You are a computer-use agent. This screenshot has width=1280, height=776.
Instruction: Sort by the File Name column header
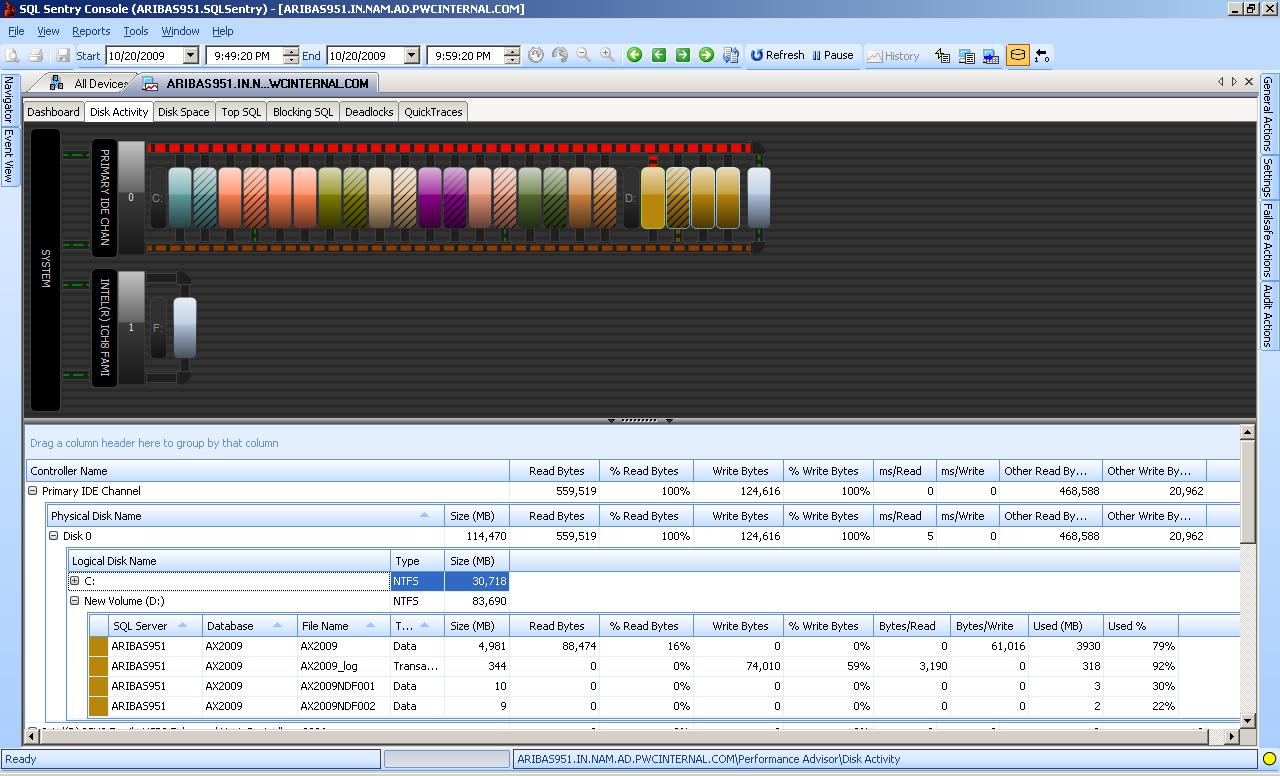click(x=343, y=626)
